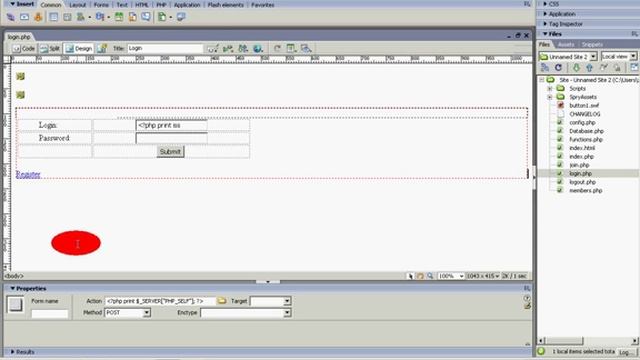The image size is (640, 360).
Task: Select members.php in the Files panel
Action: pyautogui.click(x=586, y=191)
